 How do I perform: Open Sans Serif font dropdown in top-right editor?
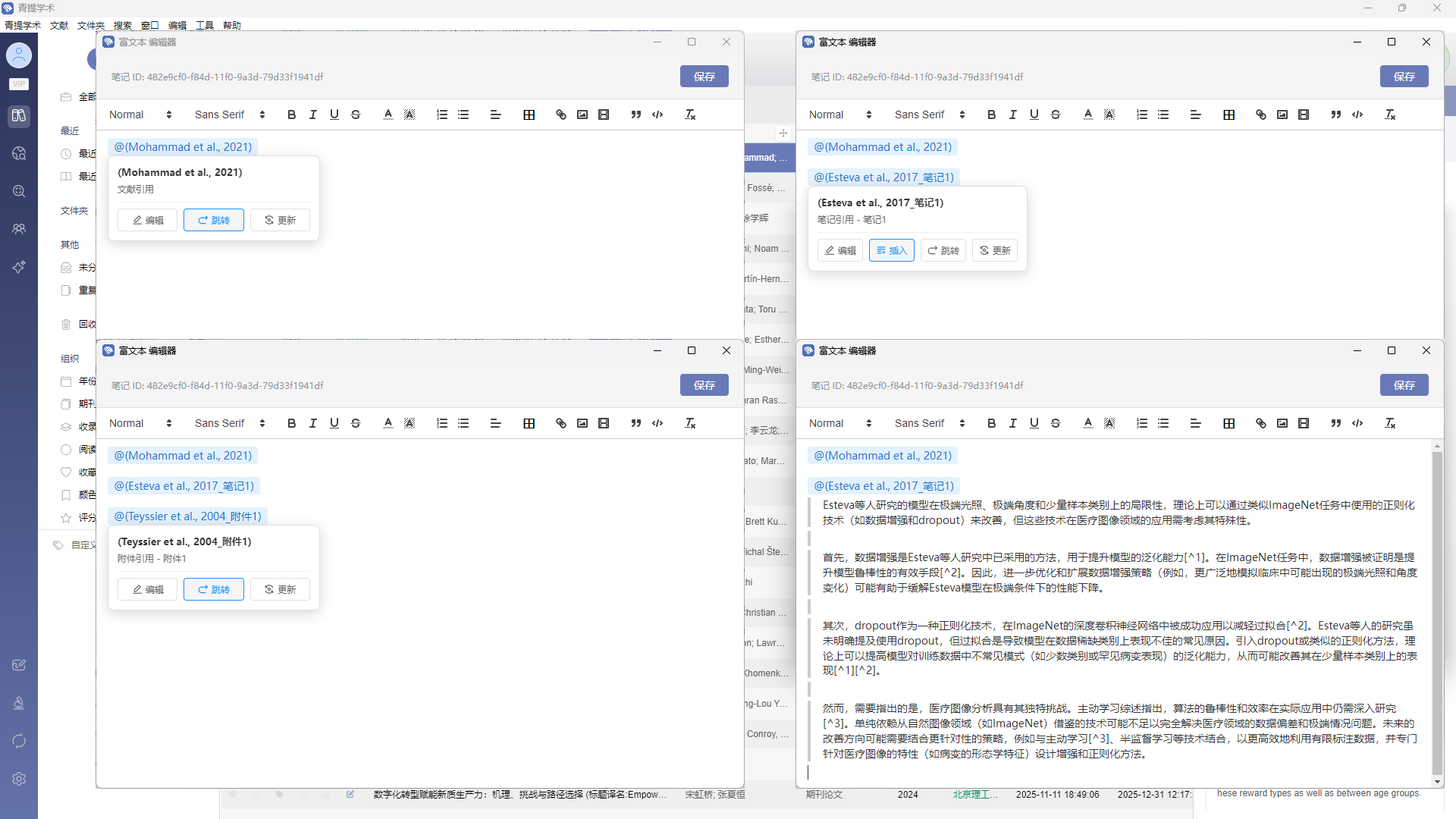coord(929,115)
